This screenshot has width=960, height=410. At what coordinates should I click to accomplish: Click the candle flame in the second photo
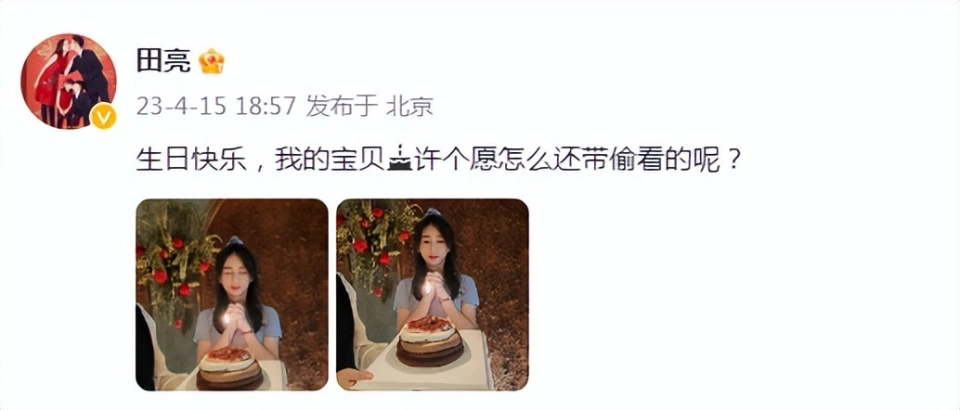coord(426,287)
